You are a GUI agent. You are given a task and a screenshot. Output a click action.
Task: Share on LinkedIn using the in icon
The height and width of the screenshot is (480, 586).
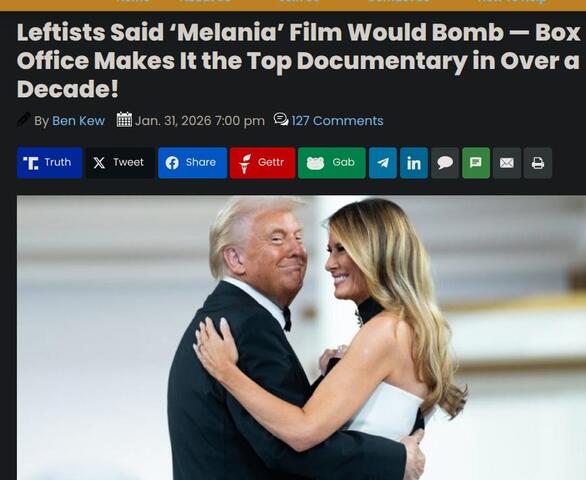(414, 163)
